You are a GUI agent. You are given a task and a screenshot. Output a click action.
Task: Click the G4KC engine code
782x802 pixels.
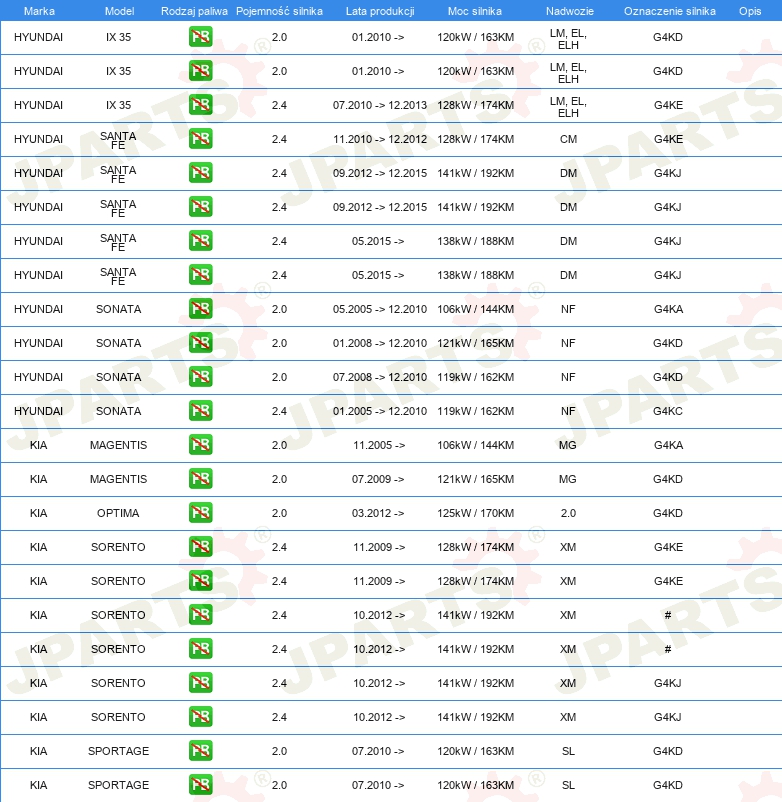[x=668, y=411]
